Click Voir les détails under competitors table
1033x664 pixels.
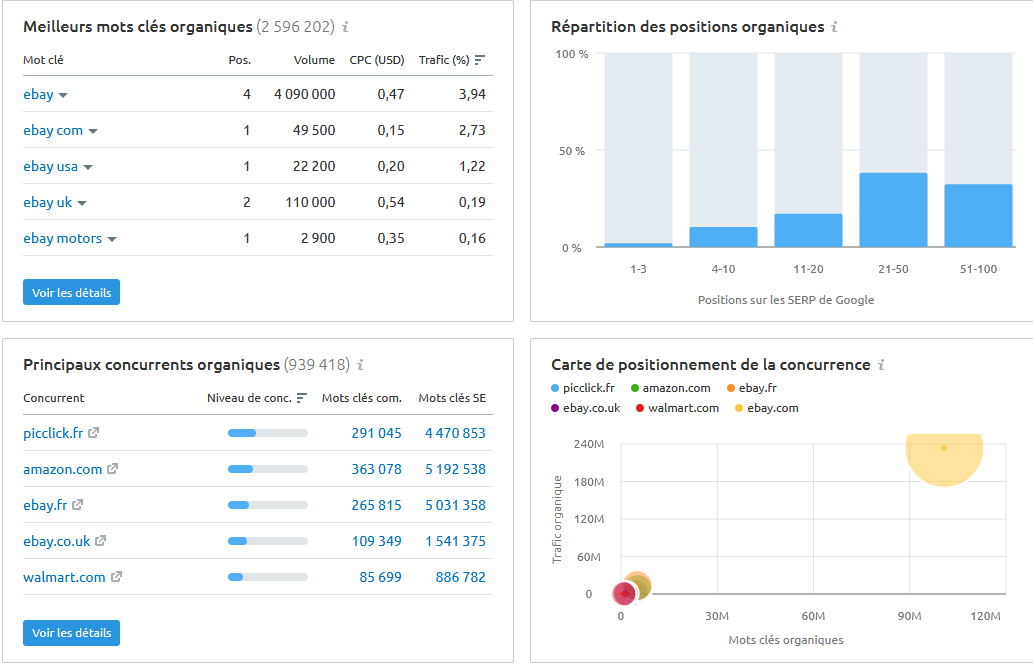point(71,633)
